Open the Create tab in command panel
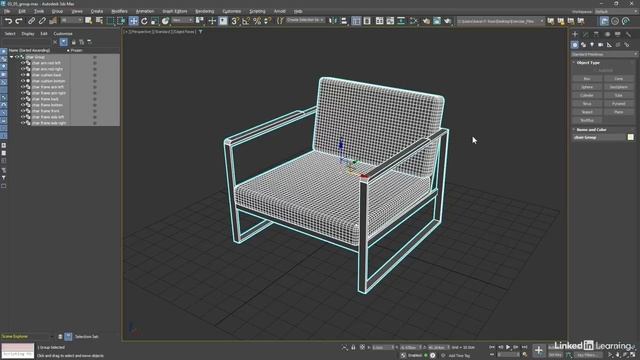 575,34
